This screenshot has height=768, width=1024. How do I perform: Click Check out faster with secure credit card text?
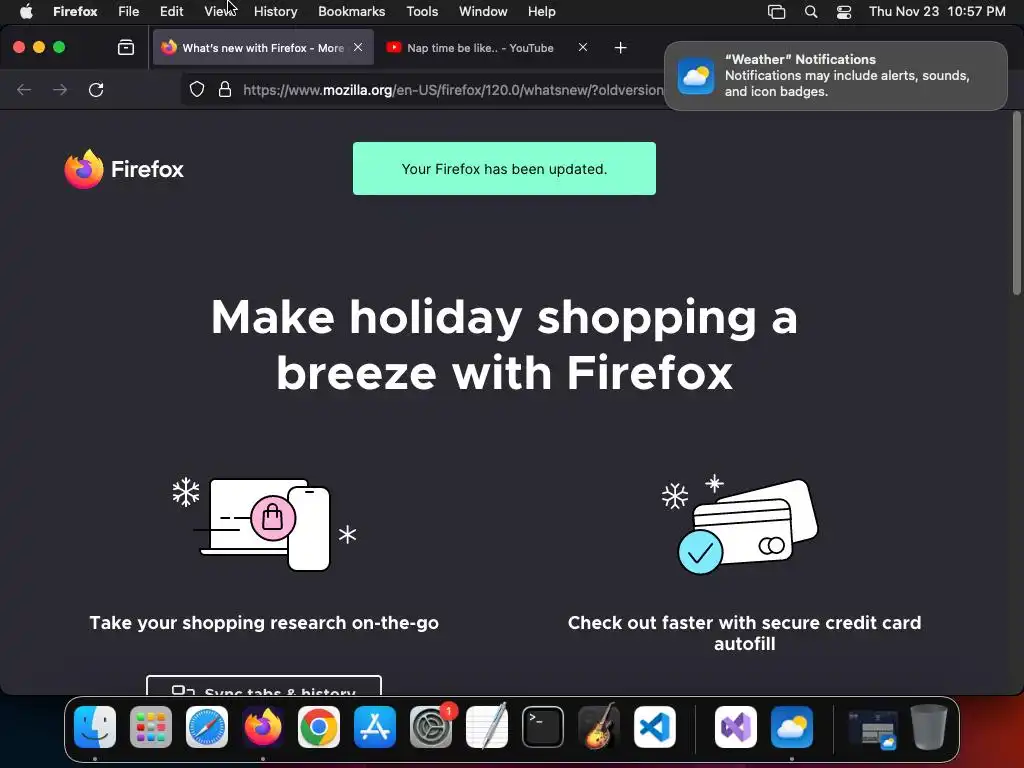point(744,633)
